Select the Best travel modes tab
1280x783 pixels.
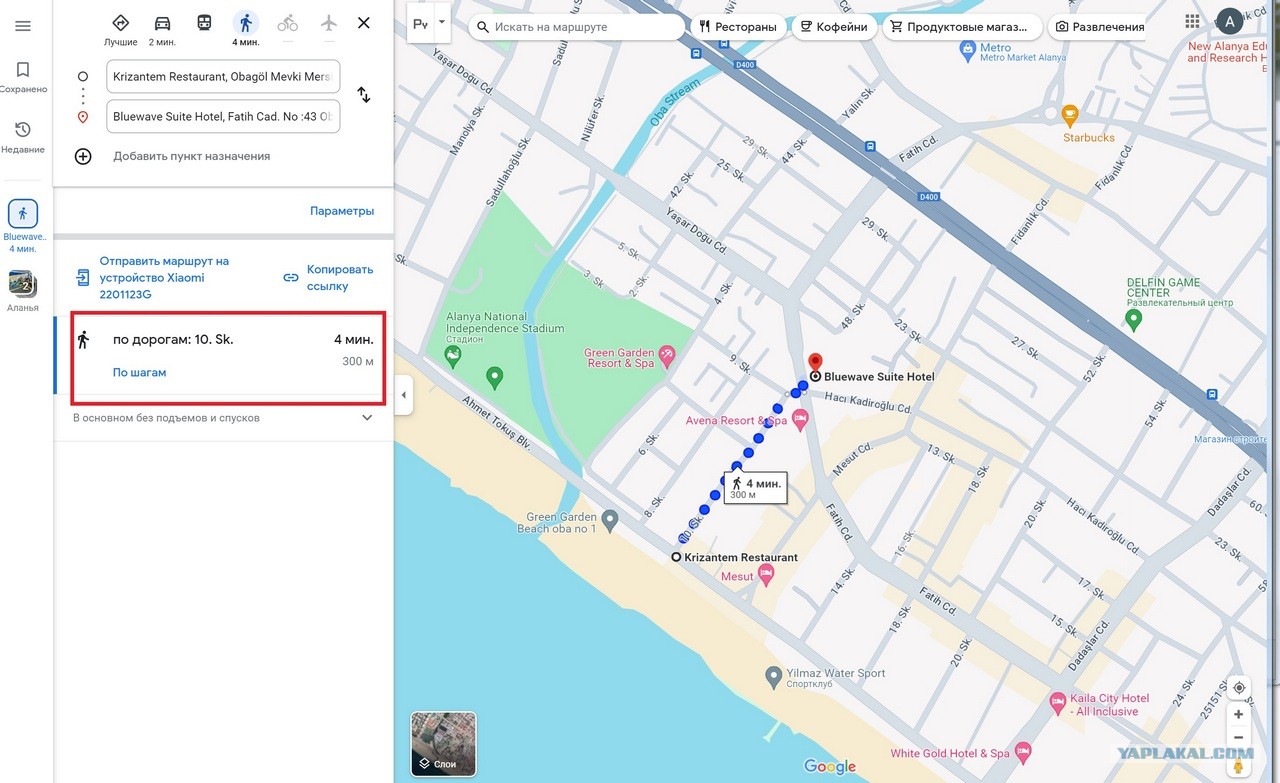121,29
